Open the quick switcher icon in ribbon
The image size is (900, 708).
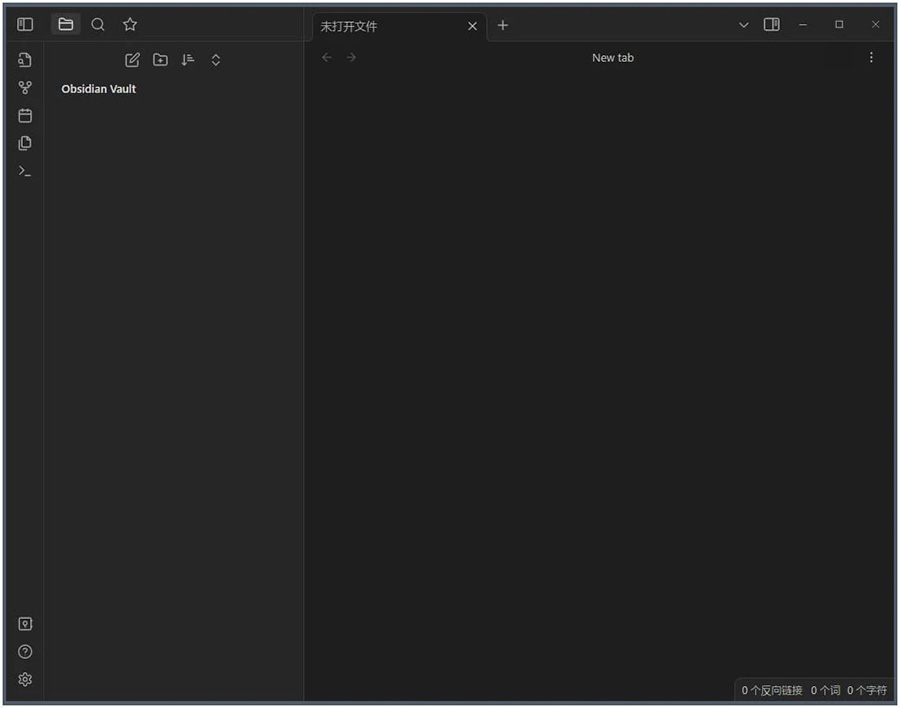click(25, 60)
